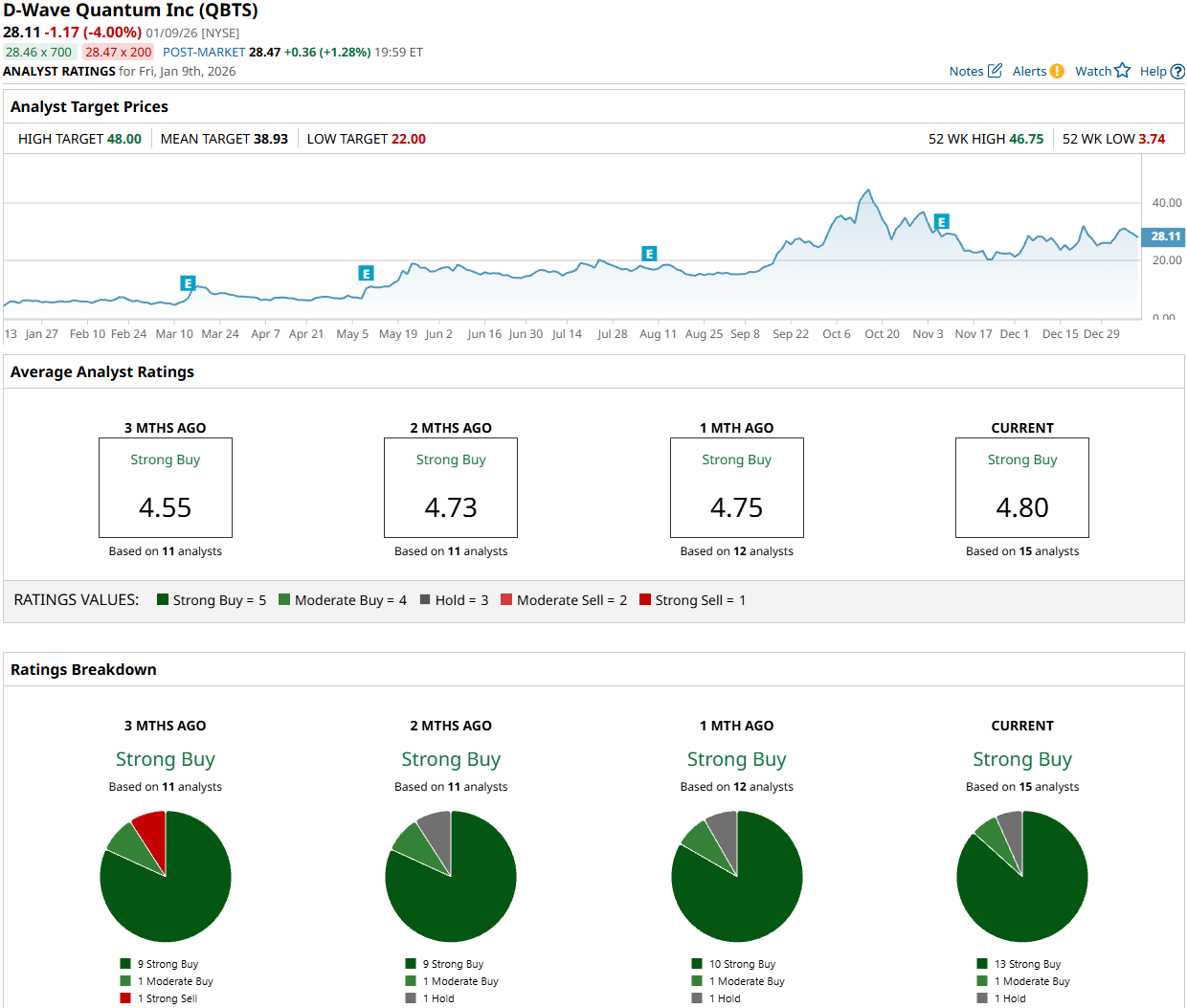1187x1008 pixels.
Task: Click the current ratings pie chart
Action: coord(1022,876)
